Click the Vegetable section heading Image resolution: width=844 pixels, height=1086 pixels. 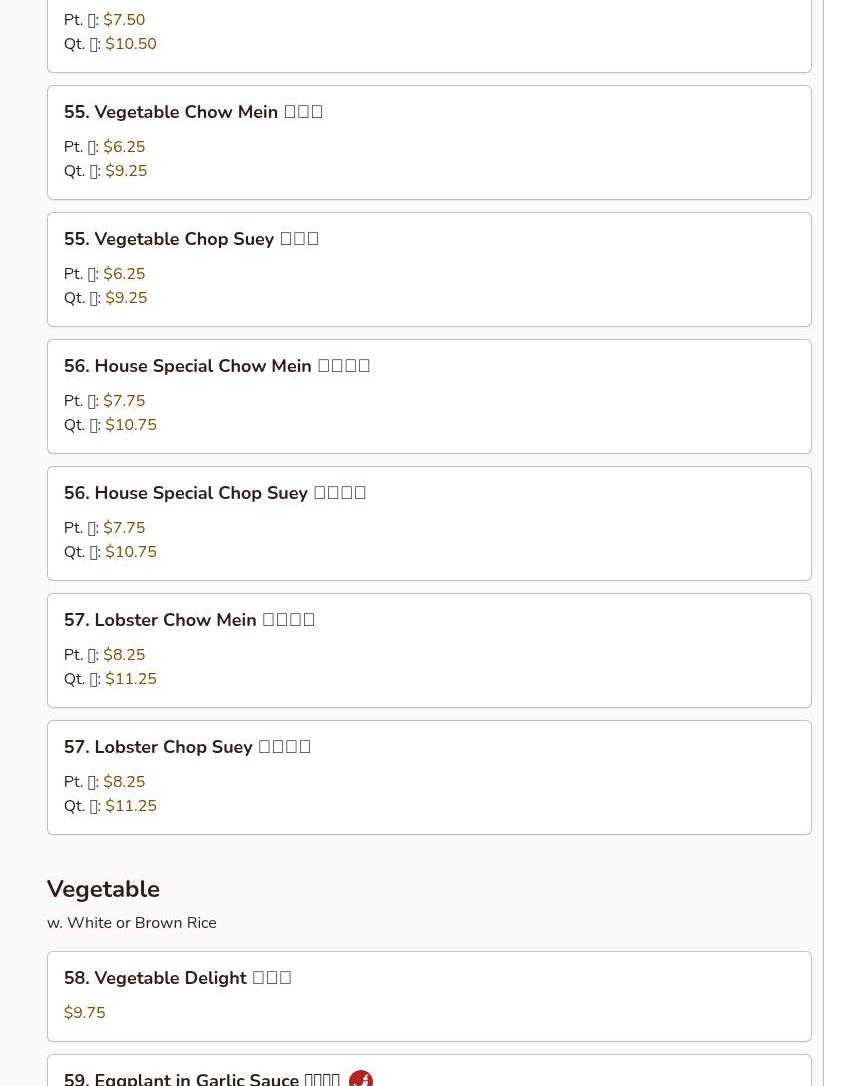pyautogui.click(x=103, y=889)
